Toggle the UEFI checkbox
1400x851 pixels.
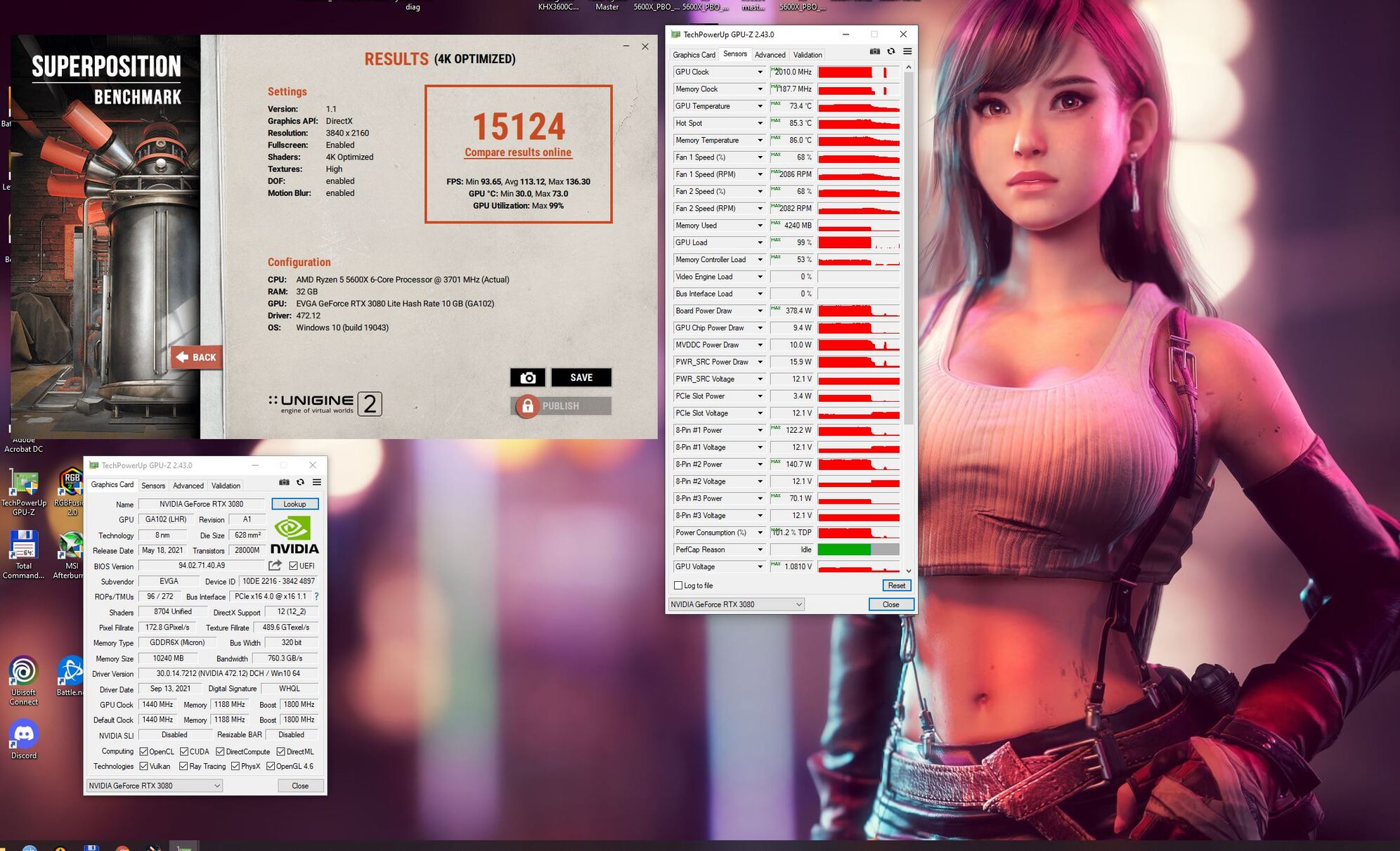click(293, 566)
